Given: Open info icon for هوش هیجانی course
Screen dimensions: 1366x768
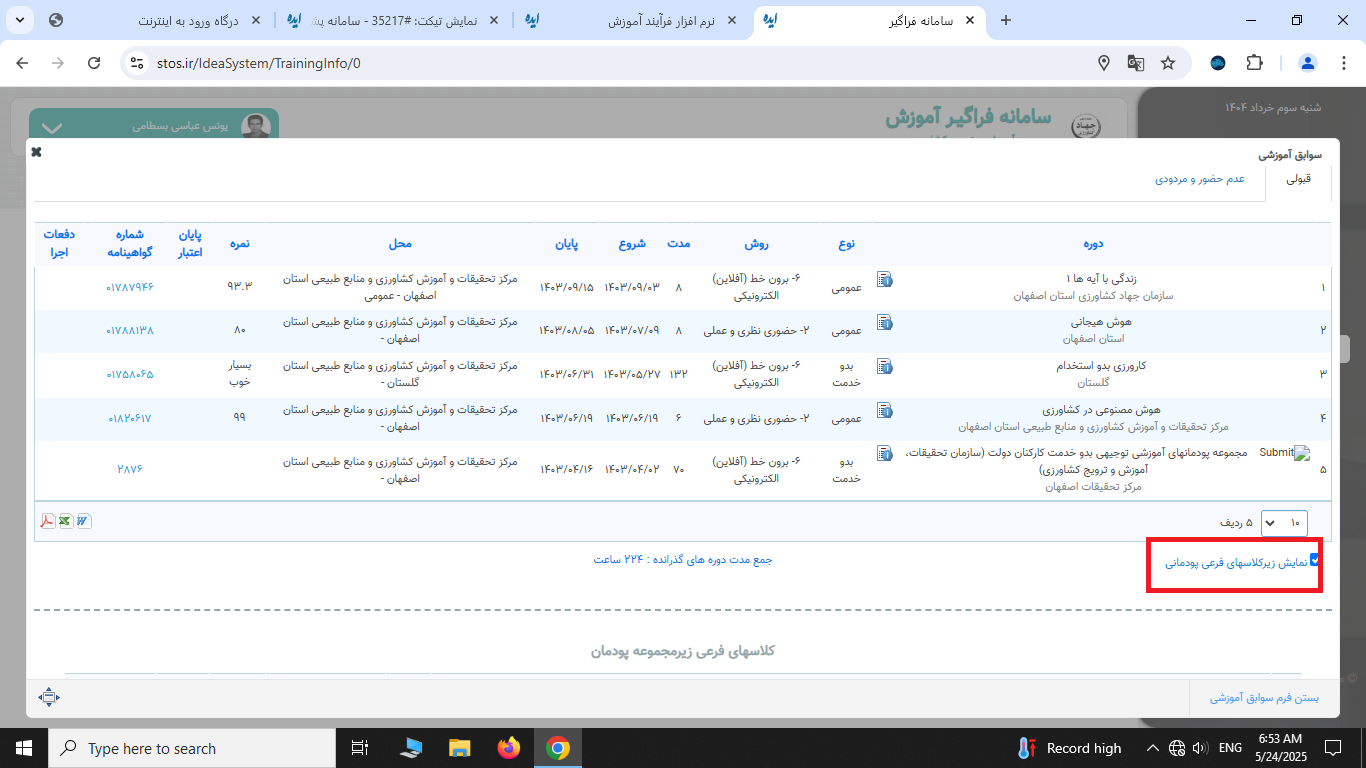Looking at the screenshot, I should (884, 323).
